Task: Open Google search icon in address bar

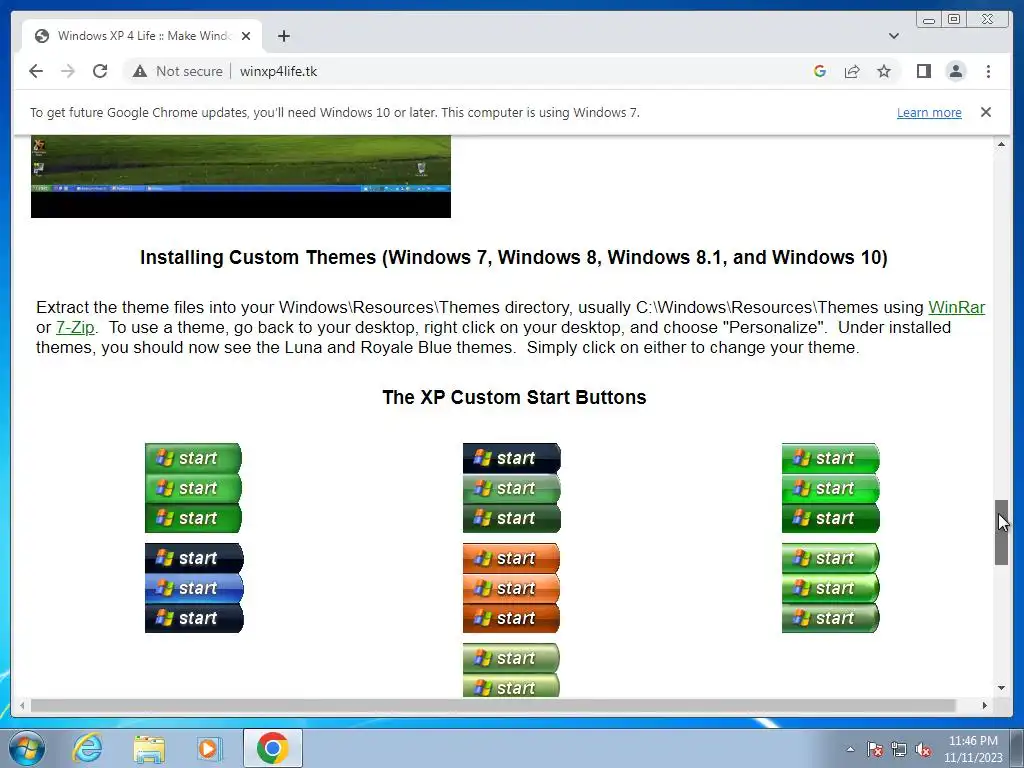Action: pos(820,71)
